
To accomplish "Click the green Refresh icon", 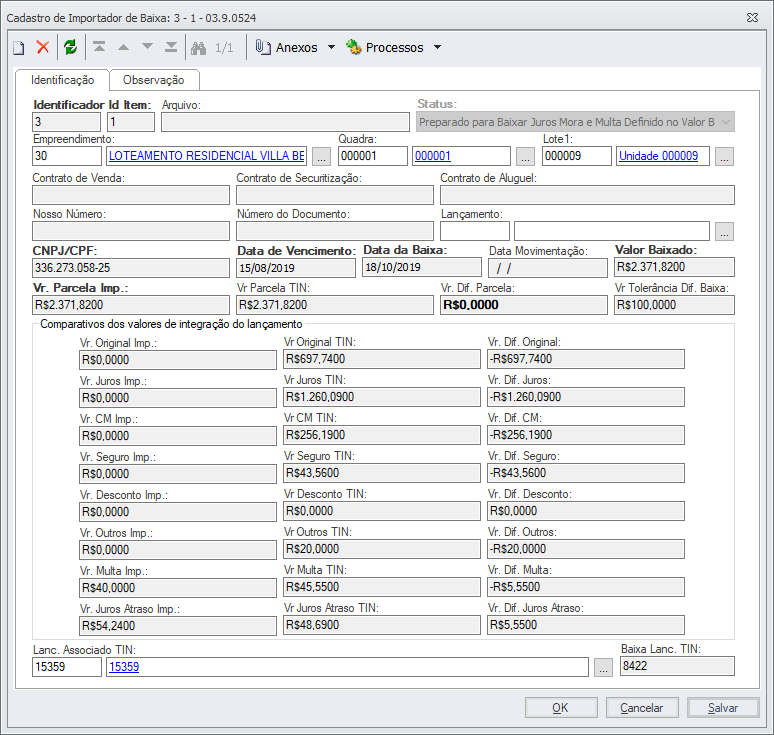I will (71, 47).
